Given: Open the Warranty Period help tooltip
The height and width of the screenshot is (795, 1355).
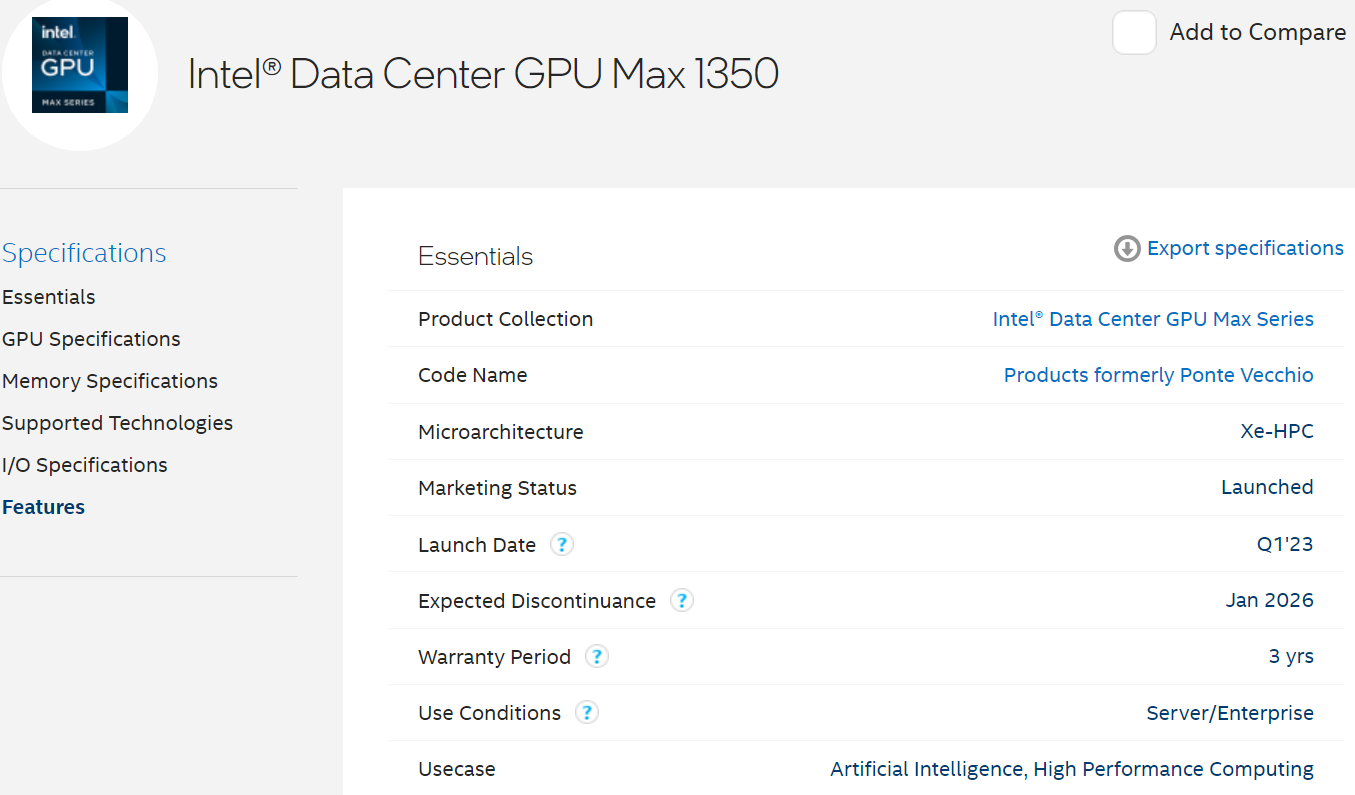Looking at the screenshot, I should 597,657.
